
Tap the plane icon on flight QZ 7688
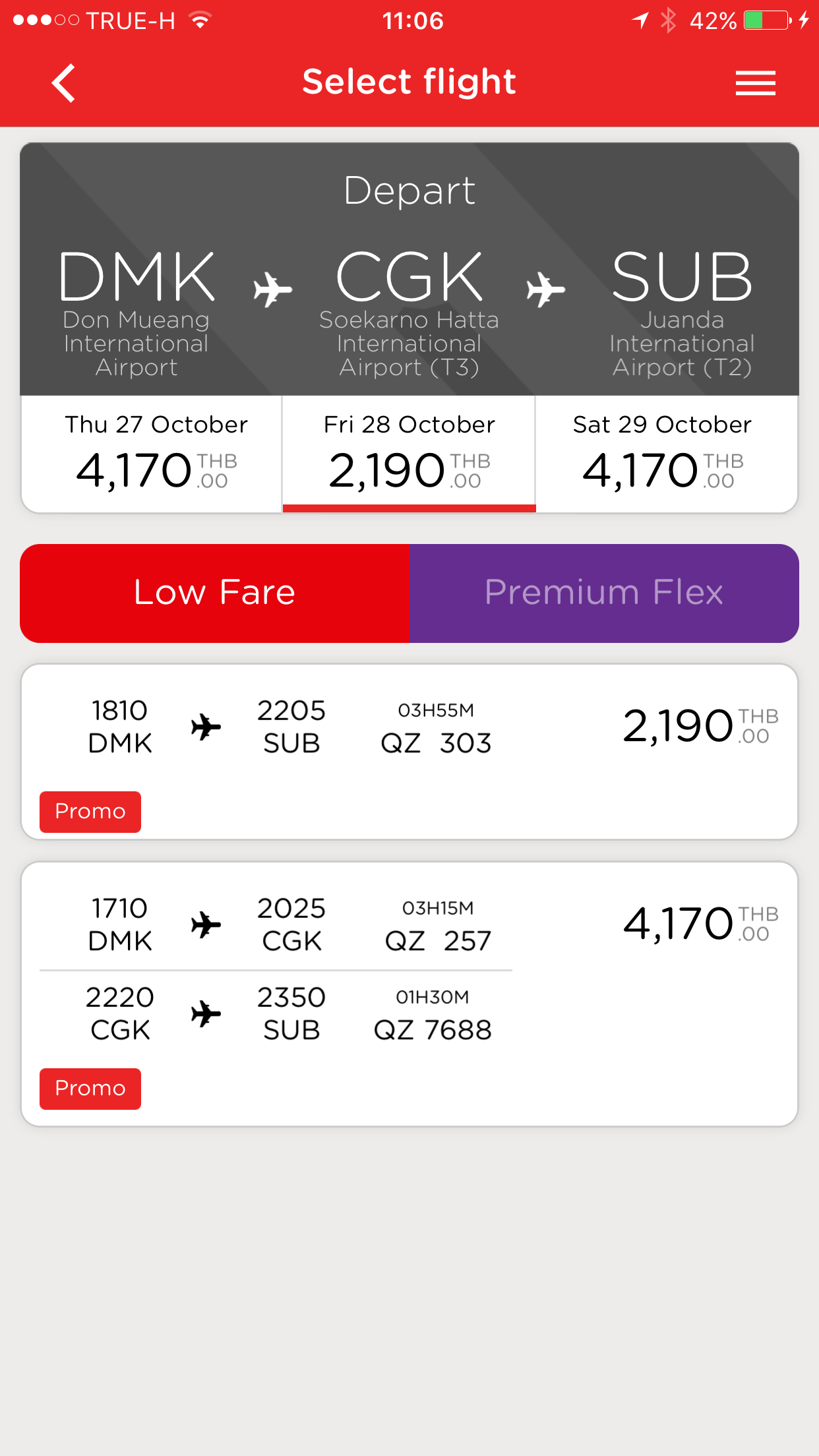click(x=206, y=1014)
